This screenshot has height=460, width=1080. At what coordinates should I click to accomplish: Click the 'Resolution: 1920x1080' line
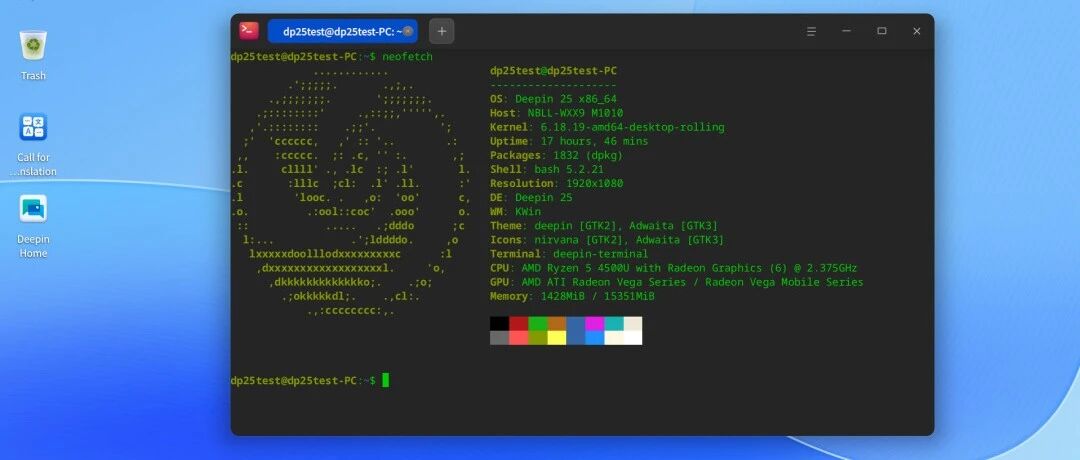coord(557,183)
